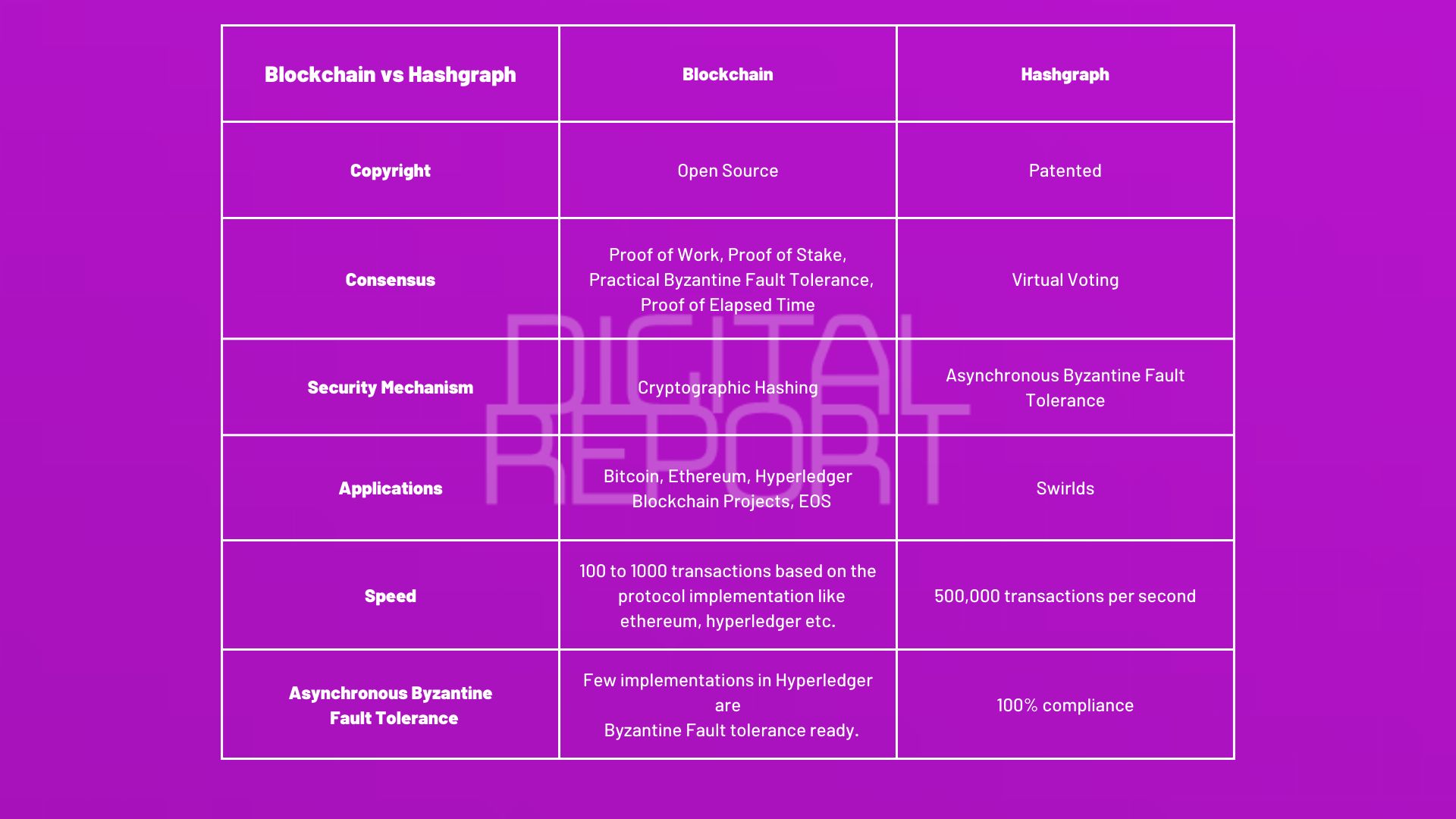Click Security Mechanism row label
1456x819 pixels.
390,387
